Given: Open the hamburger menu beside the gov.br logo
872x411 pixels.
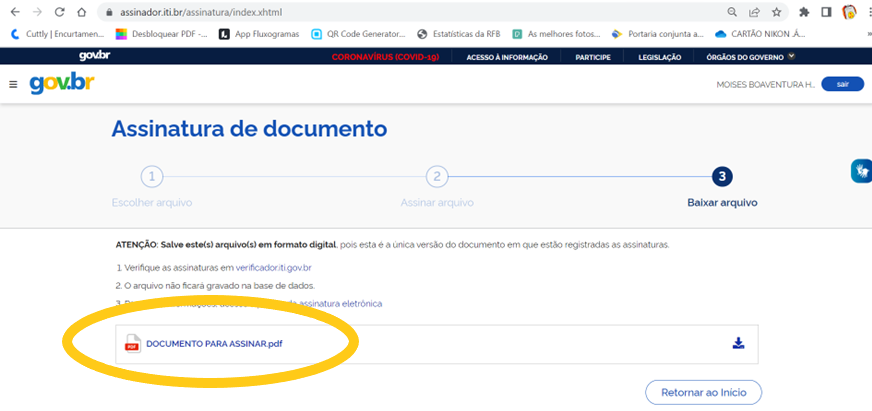Looking at the screenshot, I should pyautogui.click(x=13, y=84).
